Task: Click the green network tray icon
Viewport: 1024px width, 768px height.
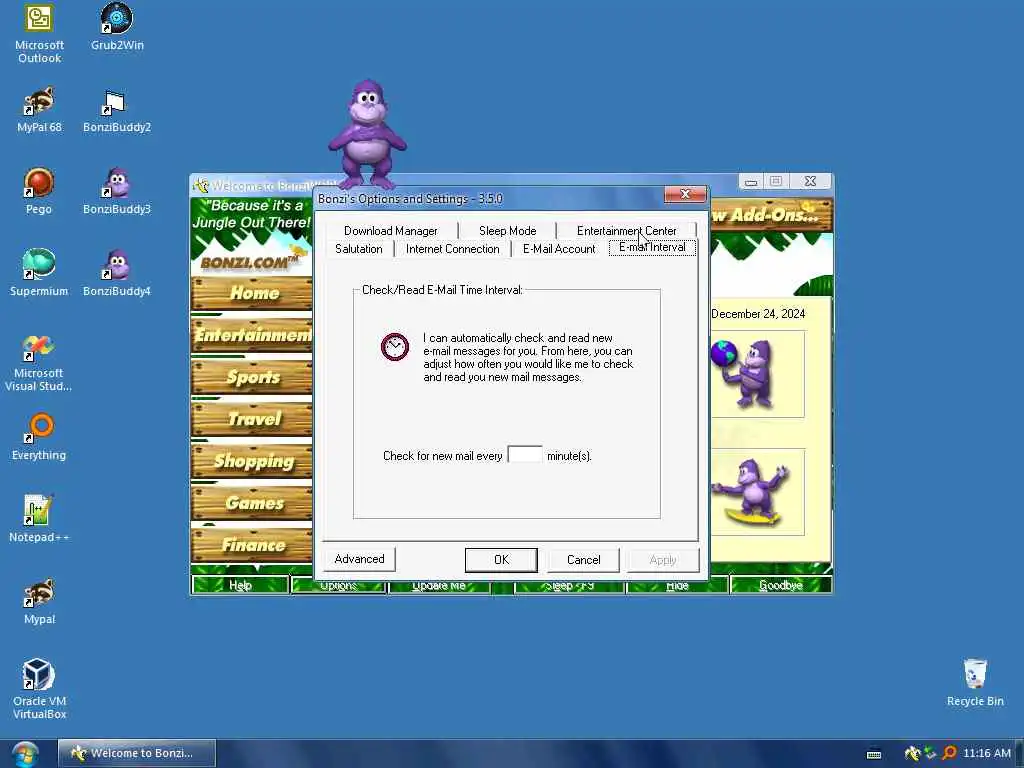Action: tap(930, 753)
